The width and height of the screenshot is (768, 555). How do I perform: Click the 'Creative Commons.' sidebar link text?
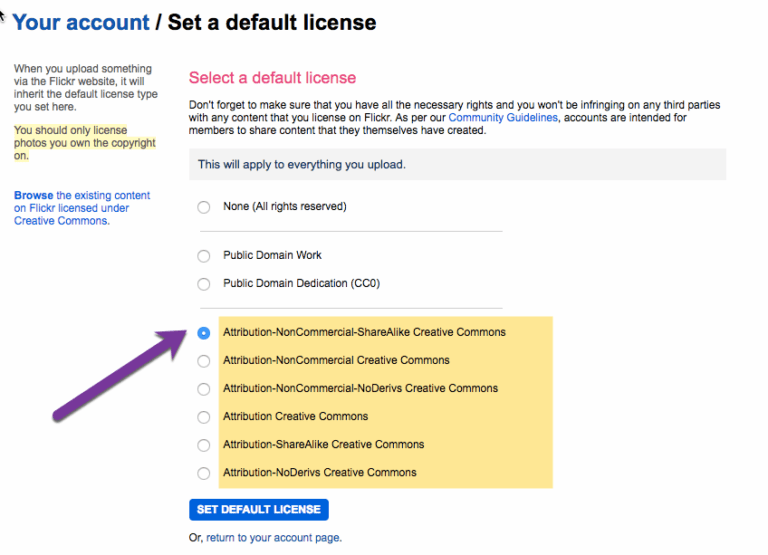pos(61,221)
